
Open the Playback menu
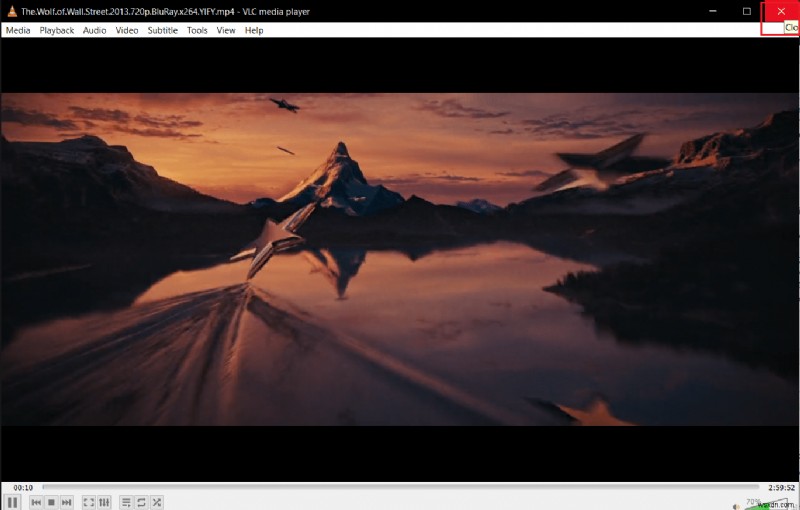coord(57,30)
